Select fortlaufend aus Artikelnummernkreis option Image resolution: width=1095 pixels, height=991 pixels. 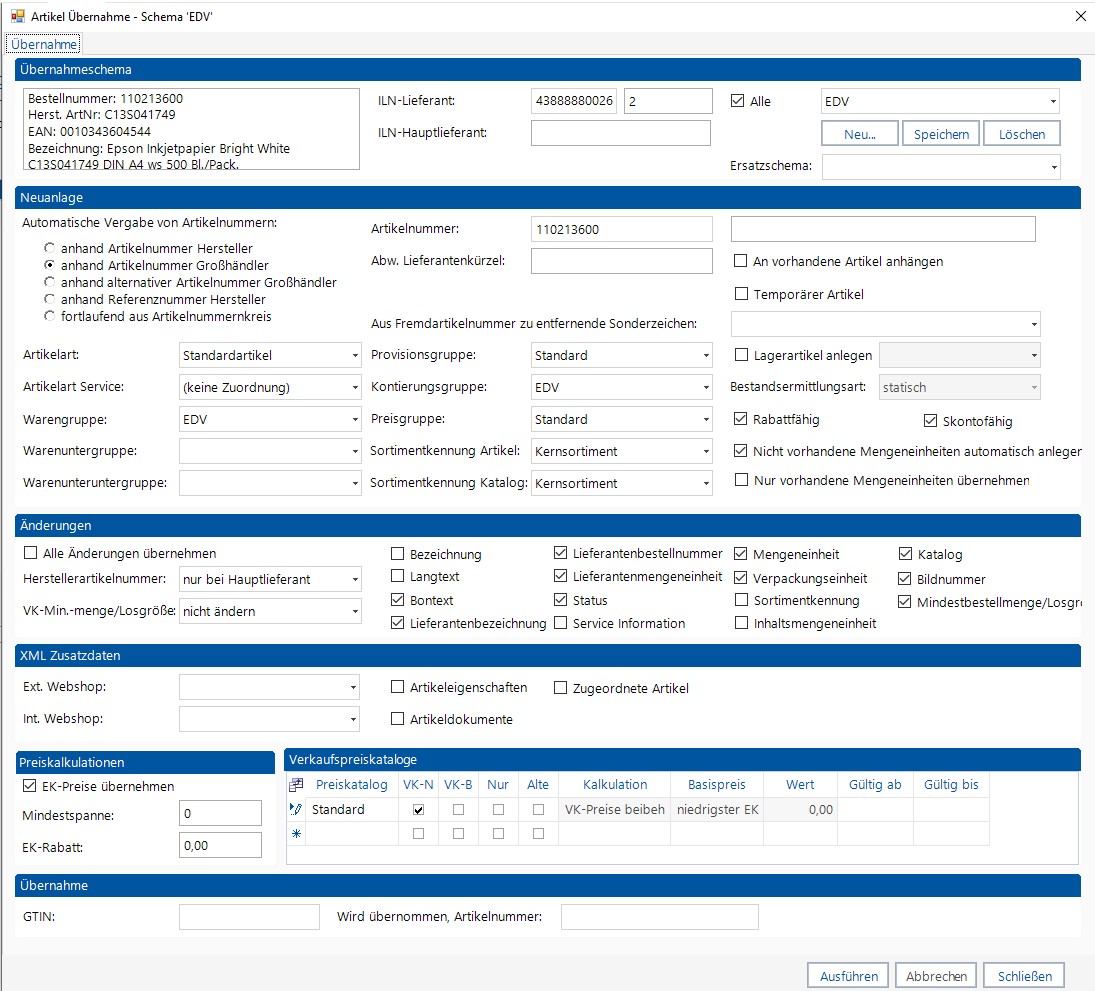[x=49, y=316]
